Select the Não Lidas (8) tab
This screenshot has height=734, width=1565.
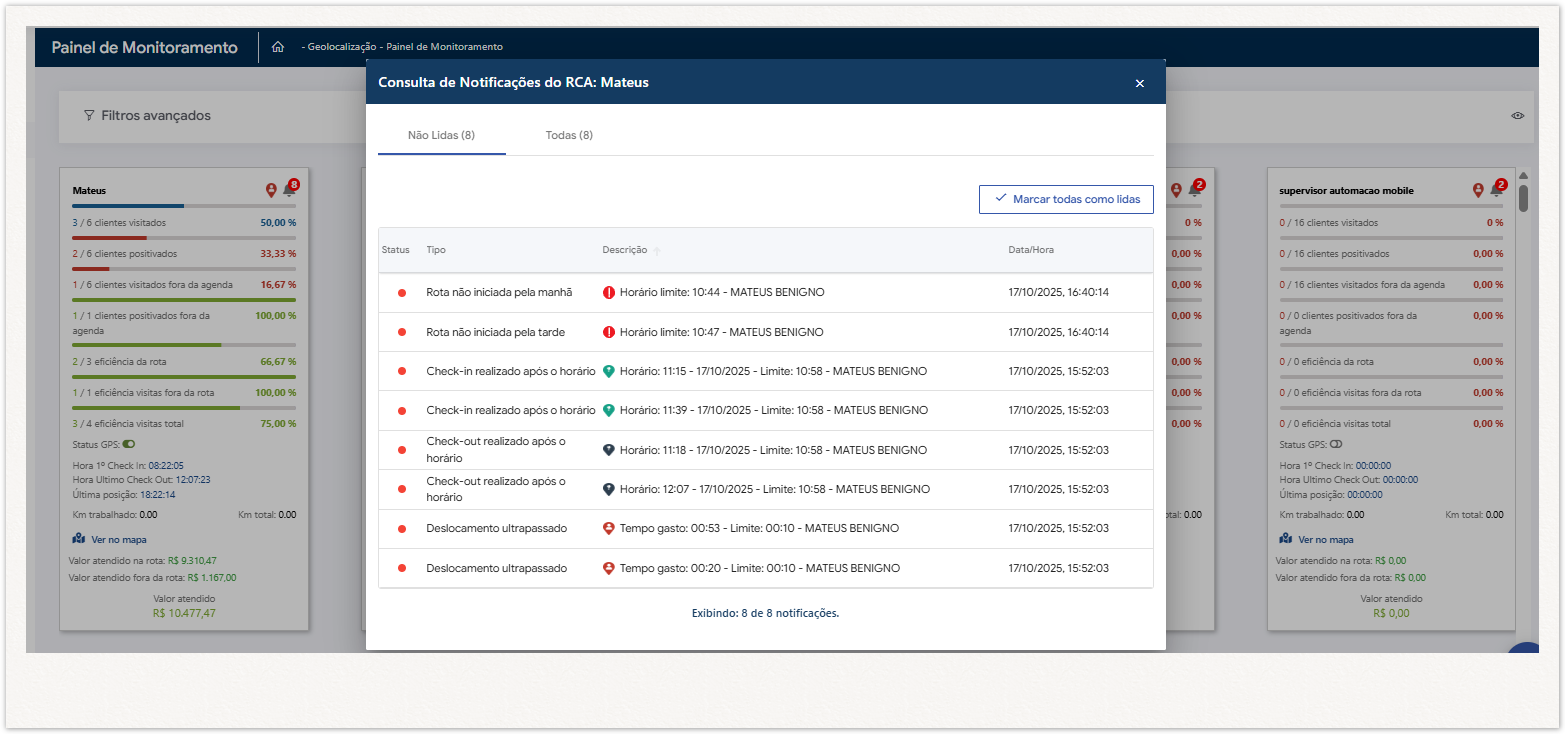click(x=441, y=135)
